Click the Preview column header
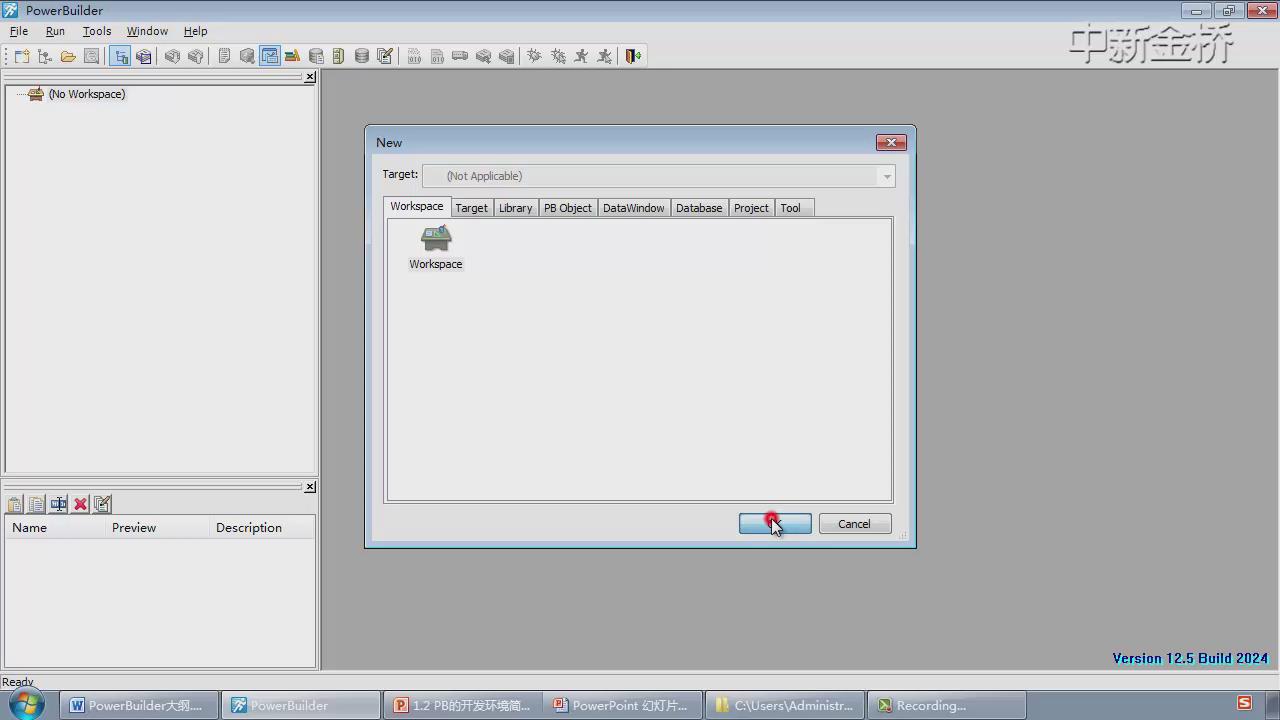The width and height of the screenshot is (1280, 720). pyautogui.click(x=157, y=528)
